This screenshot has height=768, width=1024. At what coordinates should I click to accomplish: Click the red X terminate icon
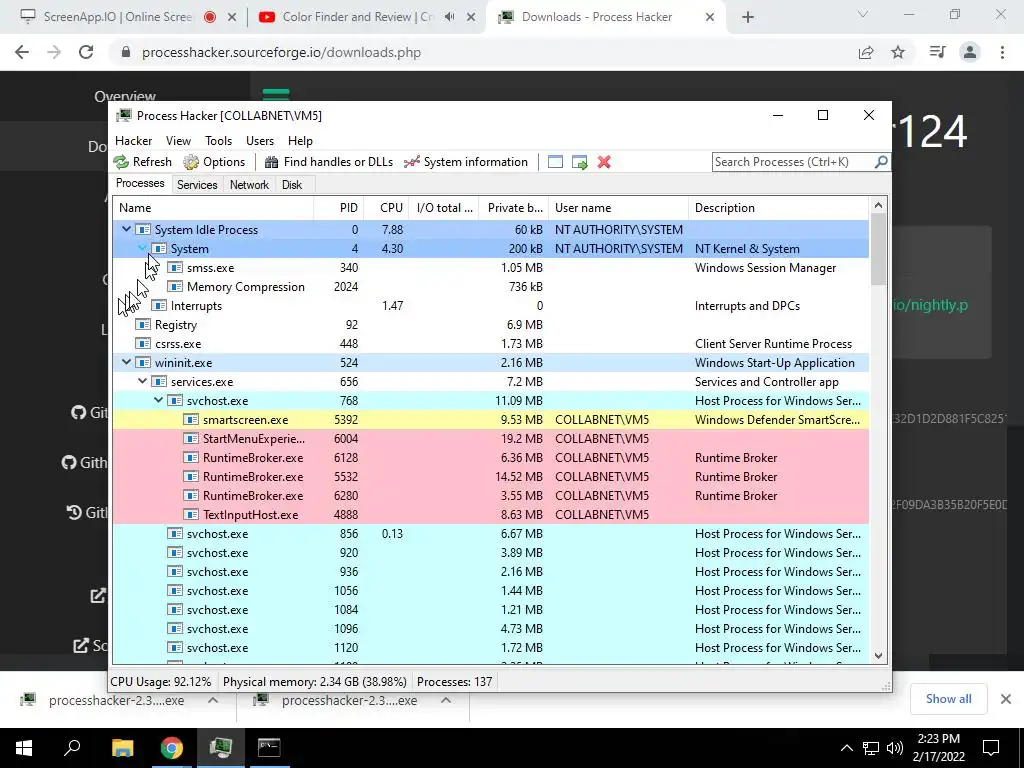point(604,162)
